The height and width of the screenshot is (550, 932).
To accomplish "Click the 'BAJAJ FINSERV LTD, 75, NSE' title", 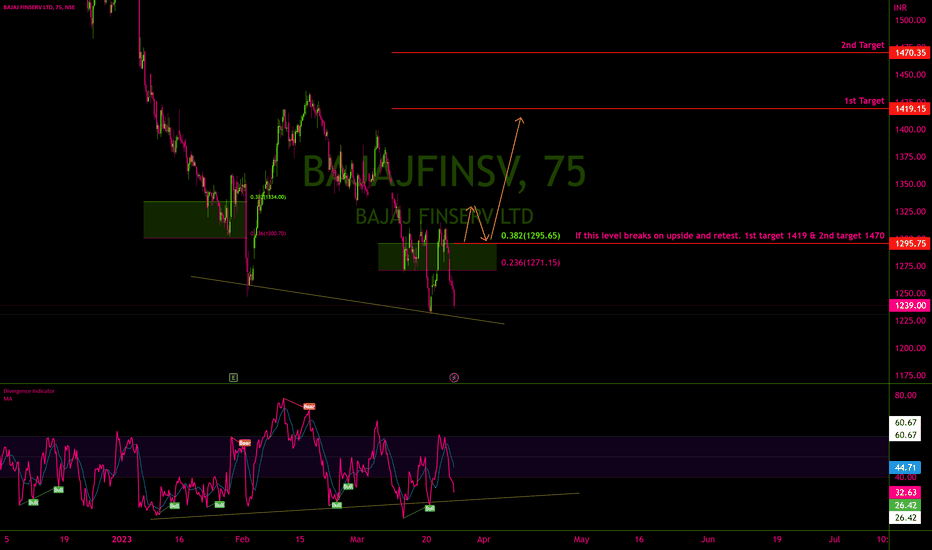I will pyautogui.click(x=39, y=7).
